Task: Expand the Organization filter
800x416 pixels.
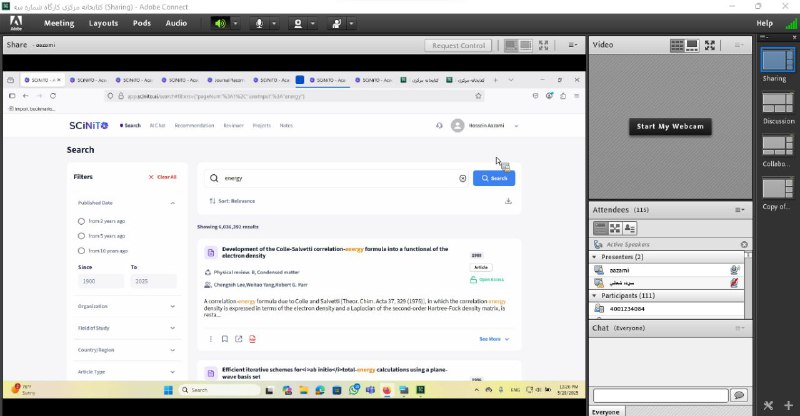Action: [172, 306]
